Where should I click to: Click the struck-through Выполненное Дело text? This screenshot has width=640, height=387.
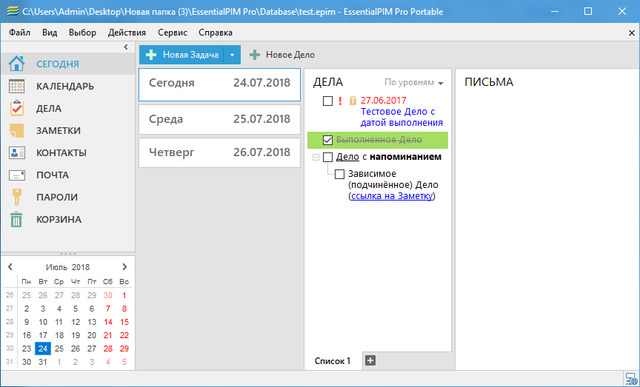(x=379, y=140)
